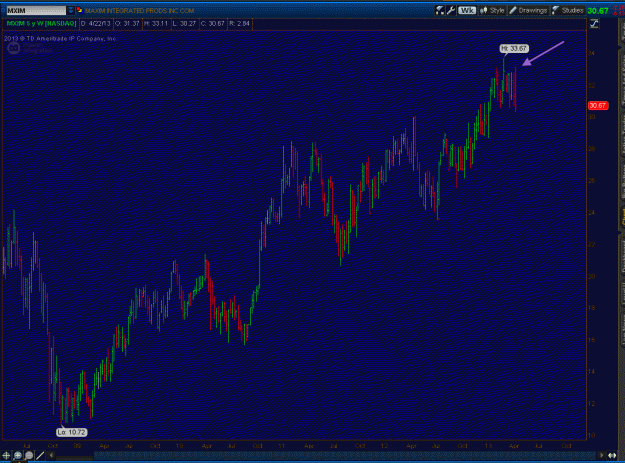Image resolution: width=625 pixels, height=463 pixels.
Task: Open the Style menu
Action: pyautogui.click(x=492, y=10)
